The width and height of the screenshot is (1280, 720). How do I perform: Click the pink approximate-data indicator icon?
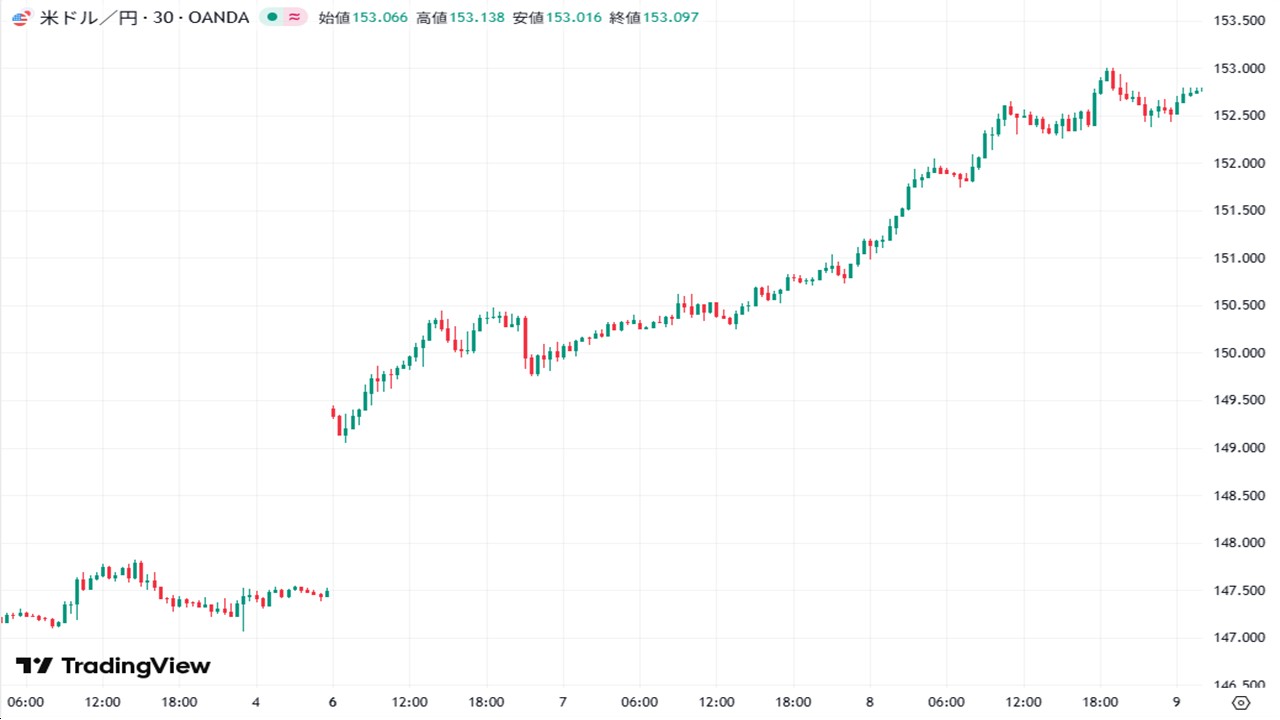(295, 18)
